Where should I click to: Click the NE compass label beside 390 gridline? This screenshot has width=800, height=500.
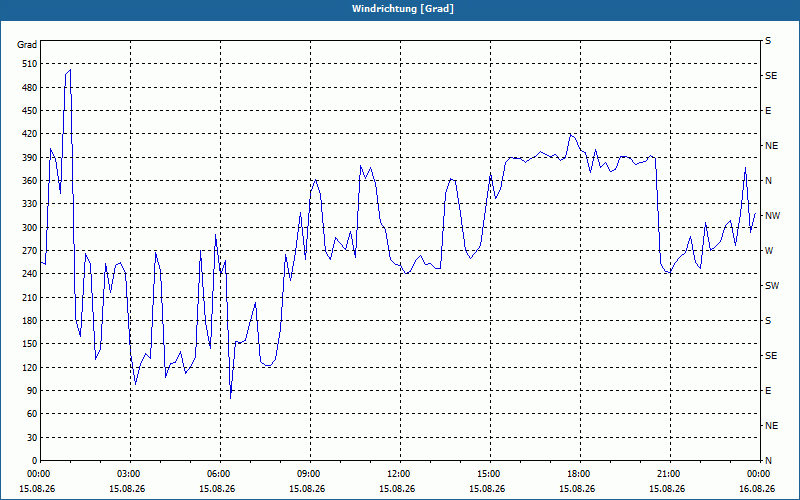[771, 146]
